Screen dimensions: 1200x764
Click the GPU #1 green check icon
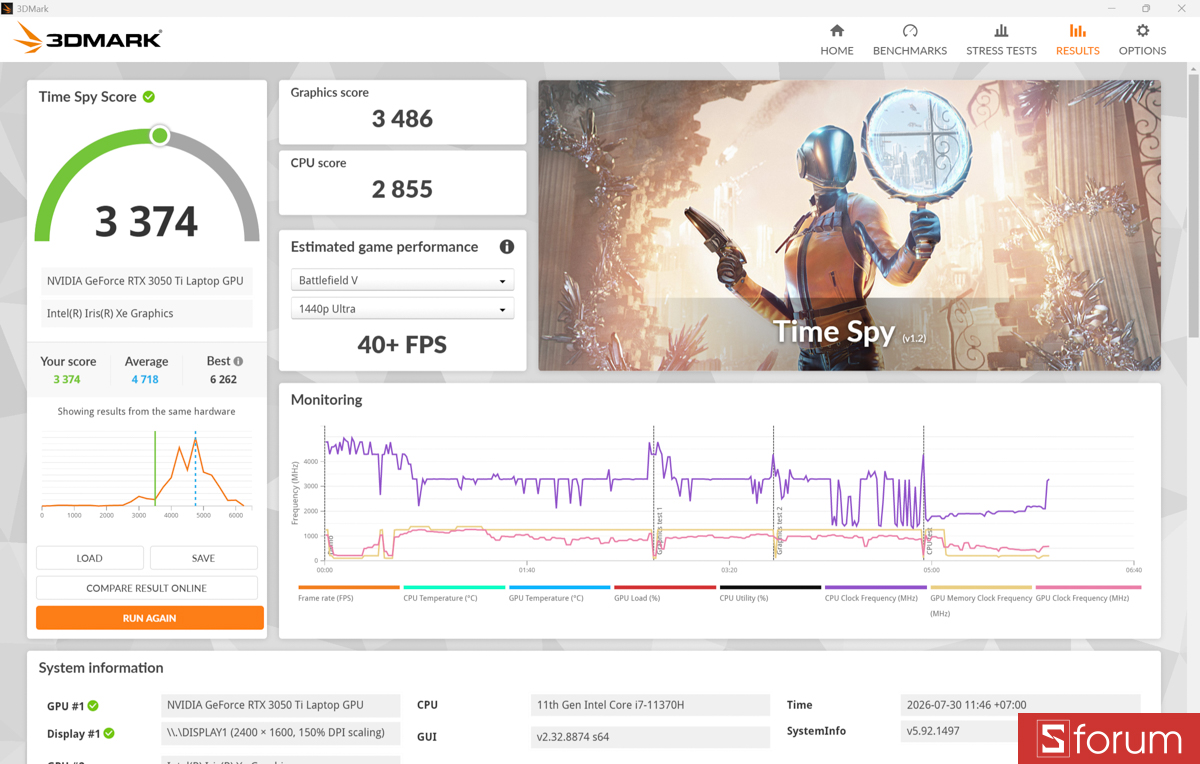coord(93,705)
